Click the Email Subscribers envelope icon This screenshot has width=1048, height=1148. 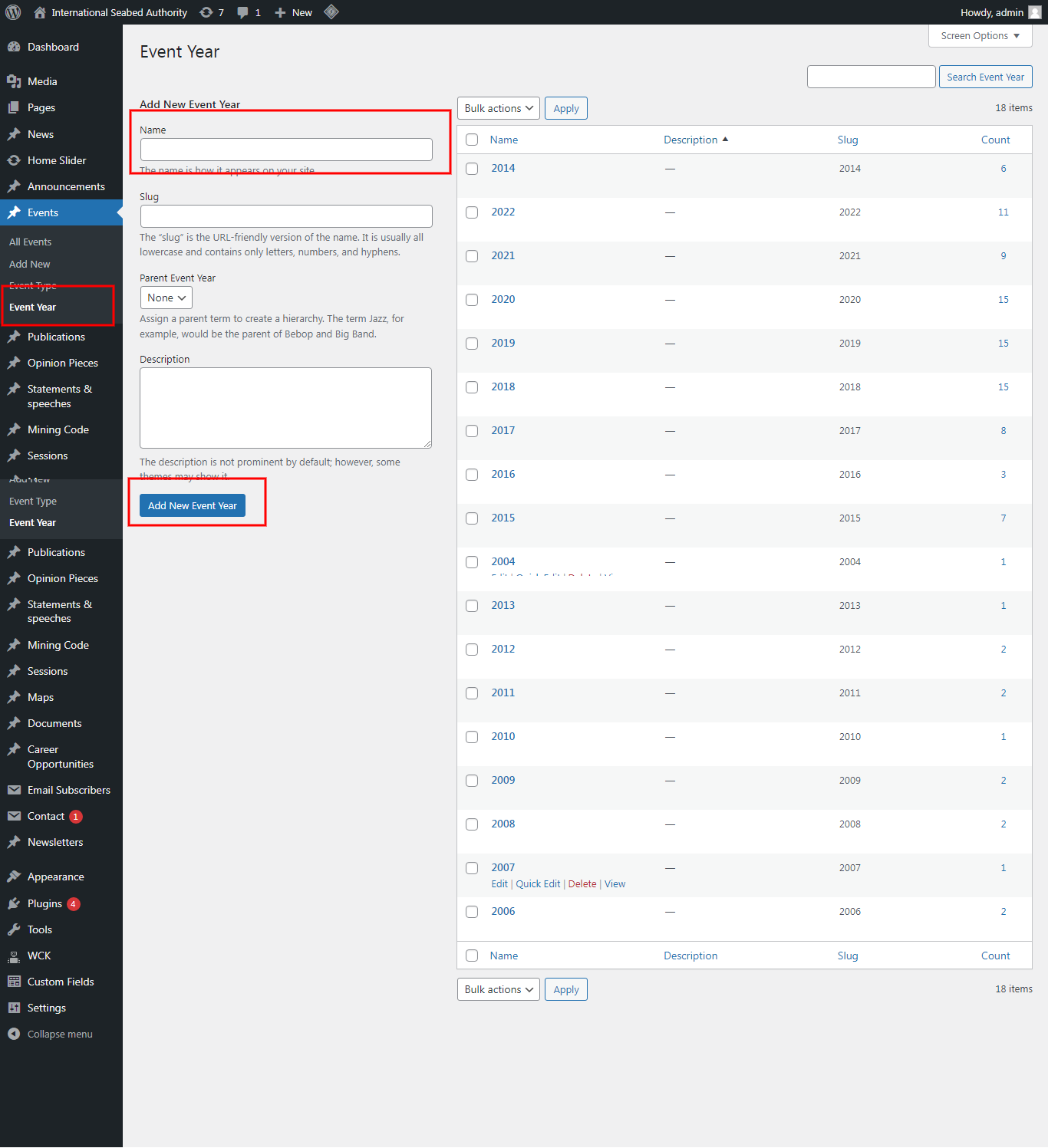(14, 790)
